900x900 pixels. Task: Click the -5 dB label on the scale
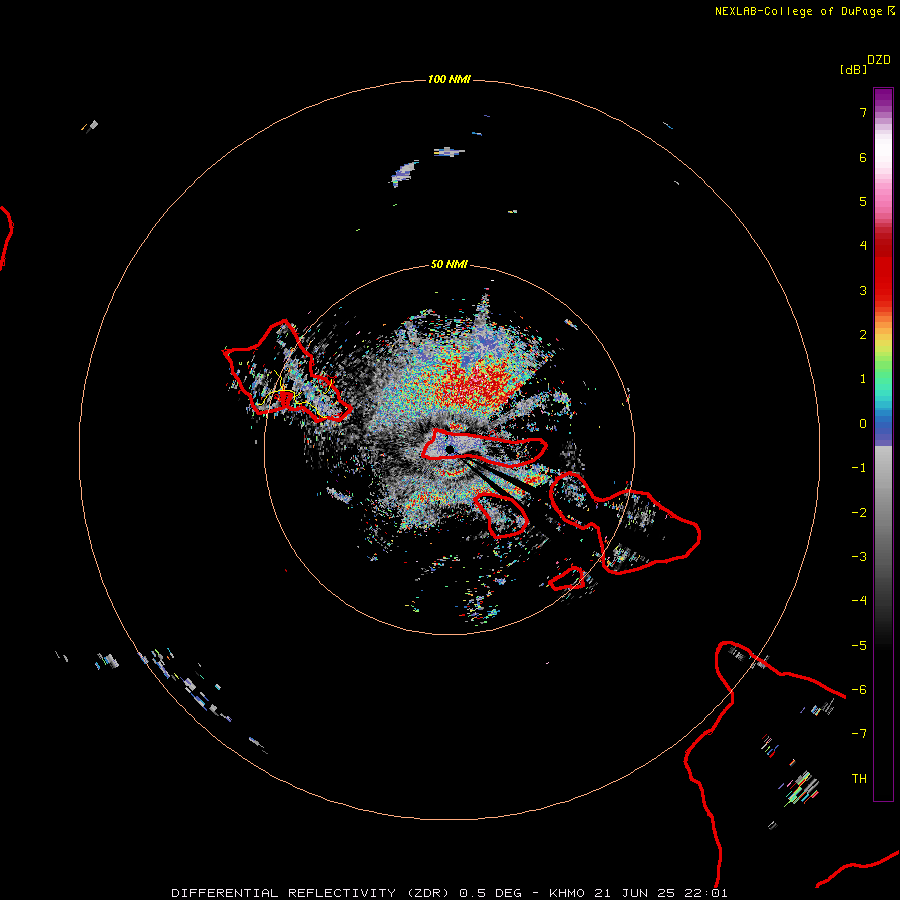pyautogui.click(x=859, y=646)
